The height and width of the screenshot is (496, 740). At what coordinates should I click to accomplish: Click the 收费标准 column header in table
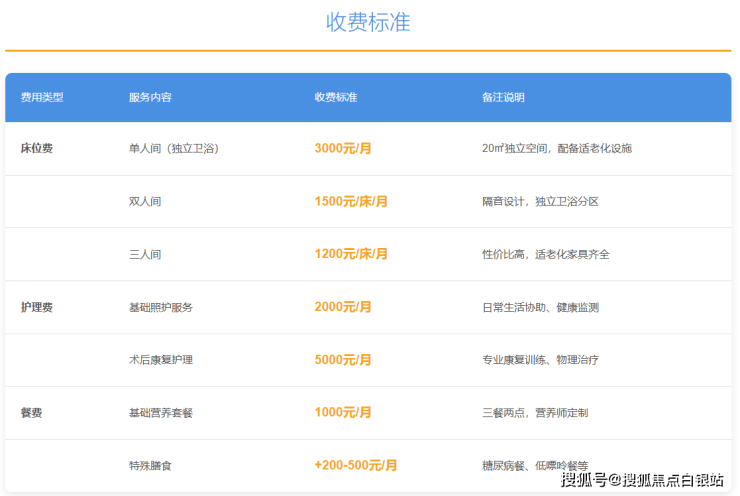click(336, 97)
